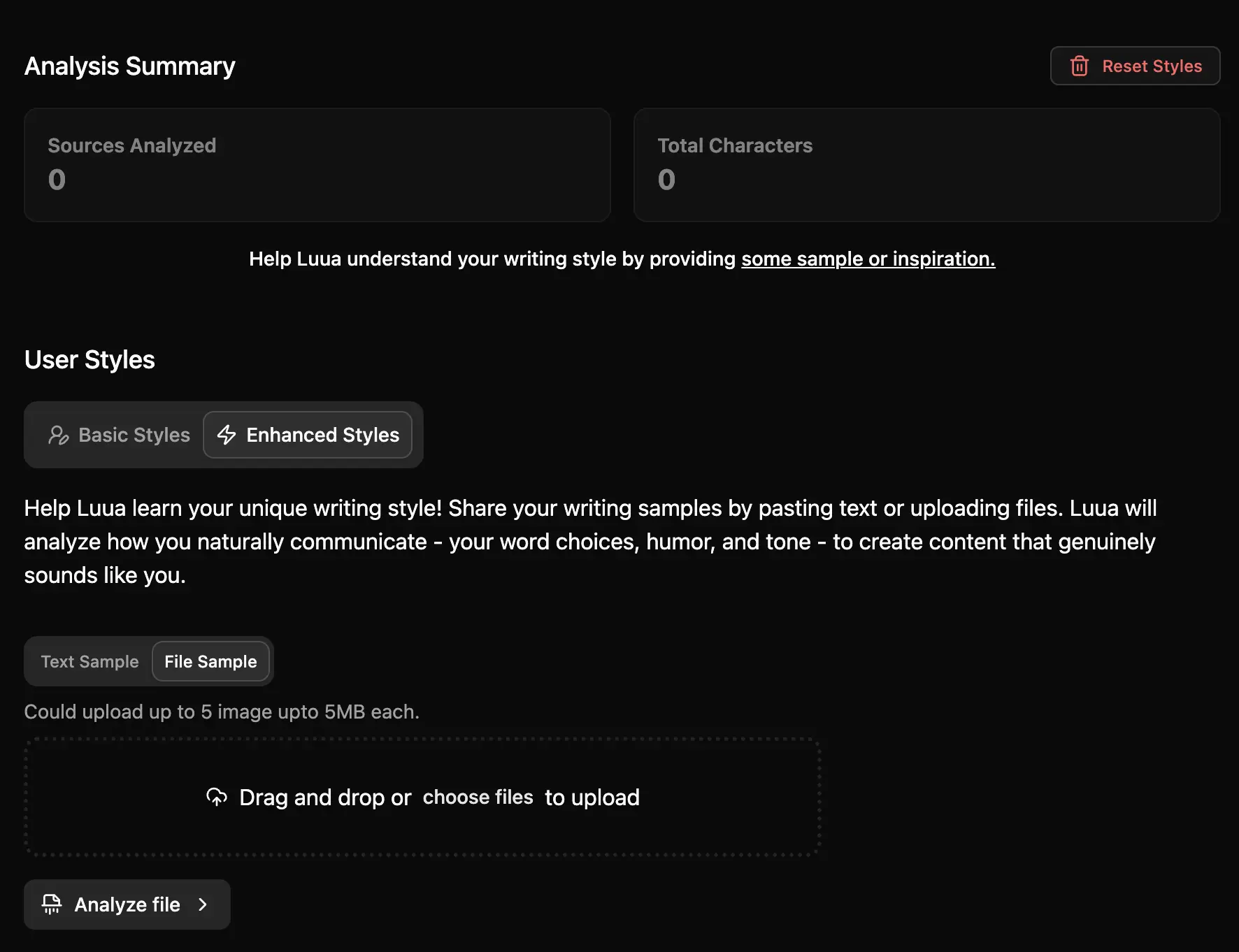Click the lightning bolt Enhanced Styles icon
The width and height of the screenshot is (1239, 952).
(x=227, y=435)
